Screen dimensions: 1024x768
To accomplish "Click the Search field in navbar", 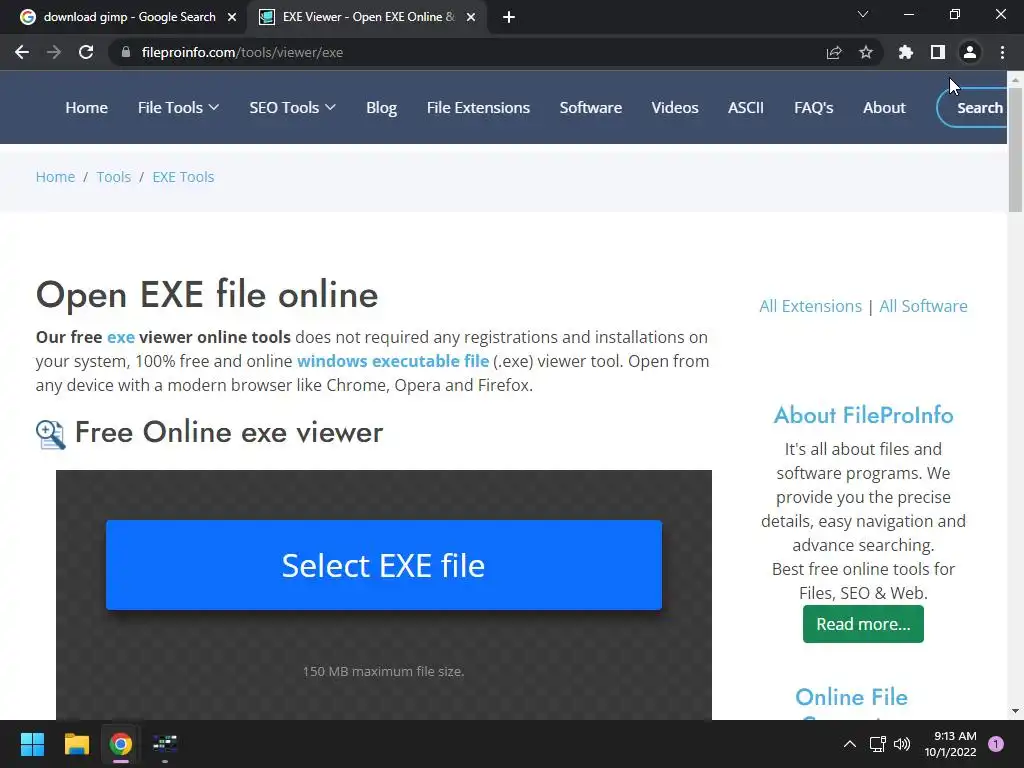I will point(972,108).
